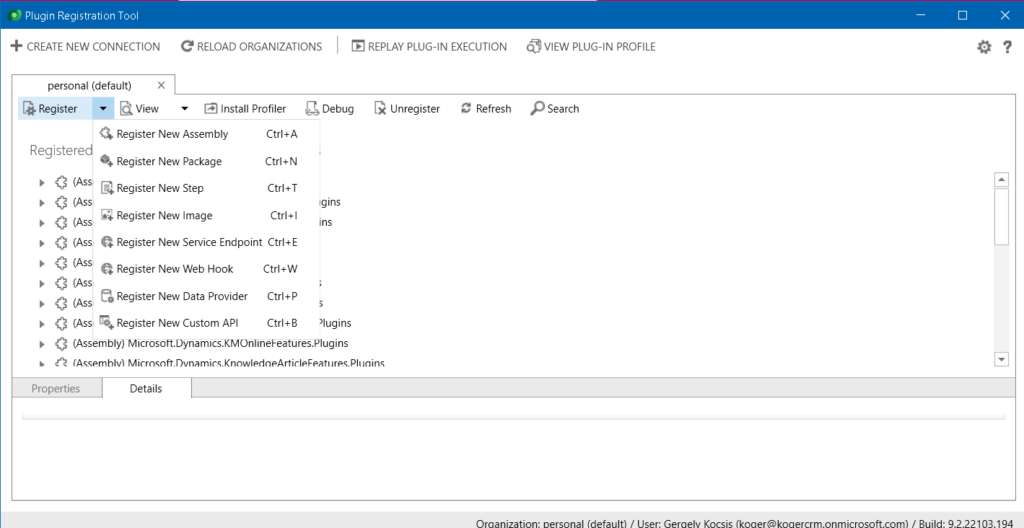Click the Unregister icon
1024x528 pixels.
[x=380, y=108]
